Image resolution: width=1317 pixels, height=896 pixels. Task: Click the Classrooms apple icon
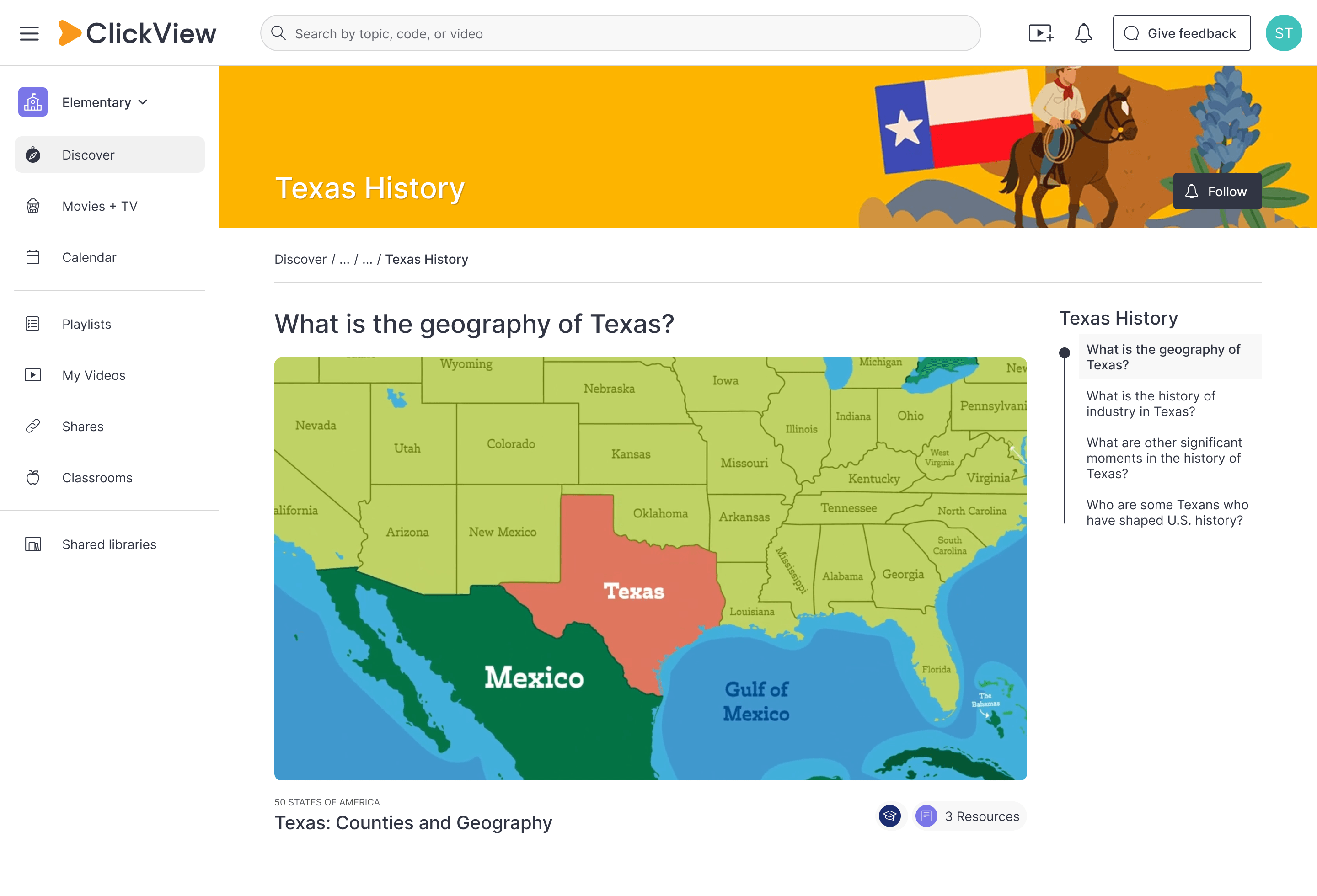[x=33, y=477]
